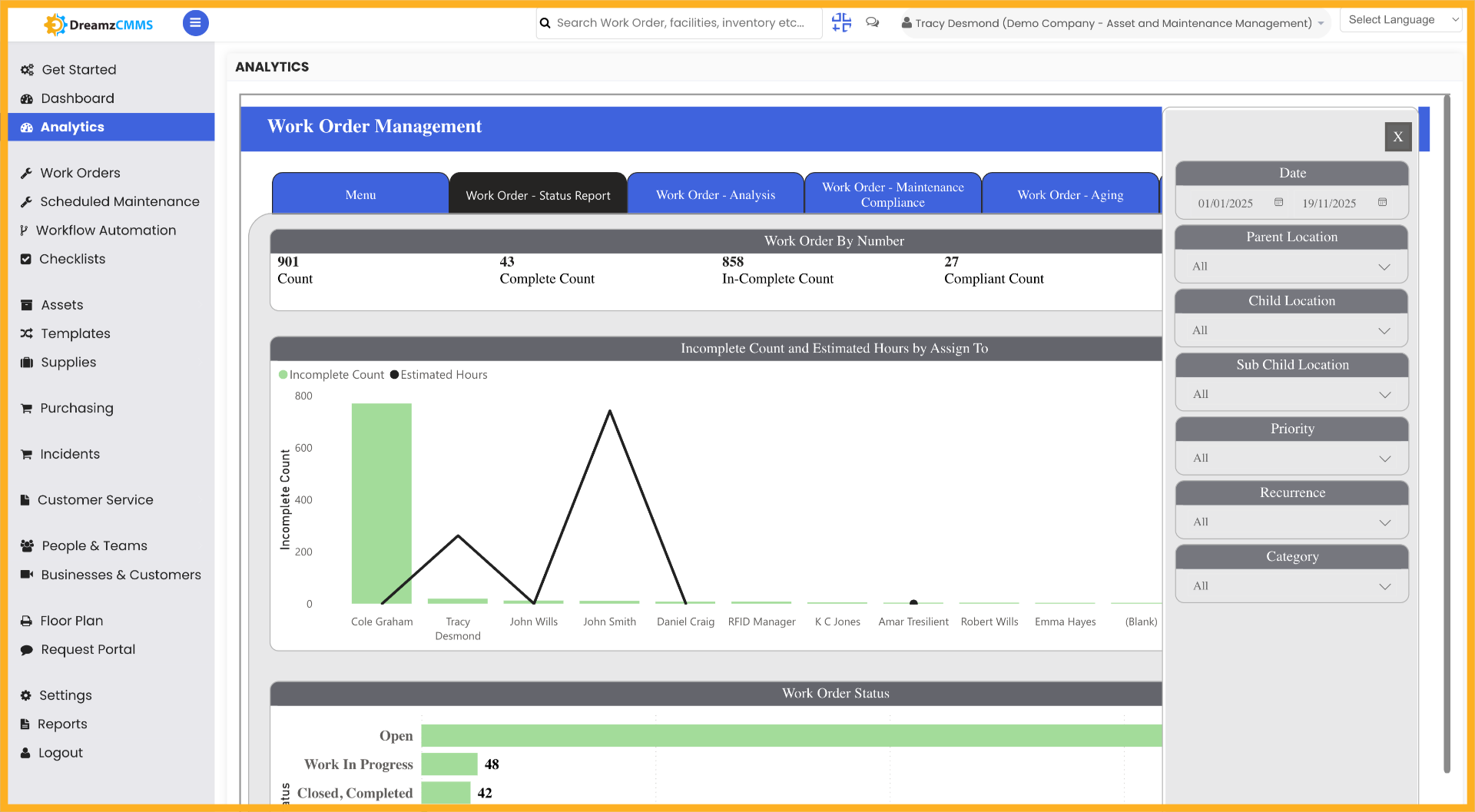Switch to the Menu tab

pos(360,194)
